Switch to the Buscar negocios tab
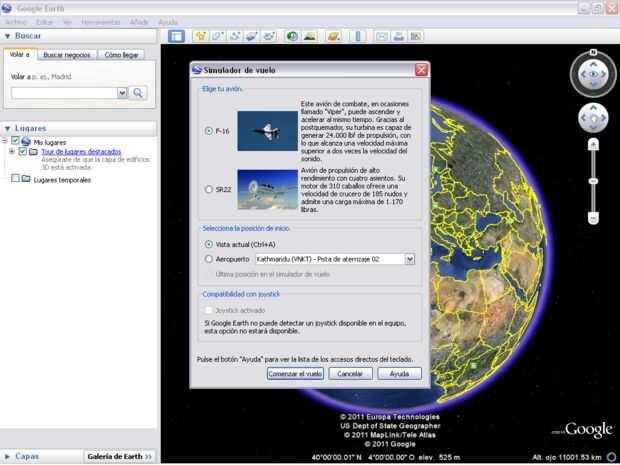Screen dimensions: 620x465 (x=67, y=55)
